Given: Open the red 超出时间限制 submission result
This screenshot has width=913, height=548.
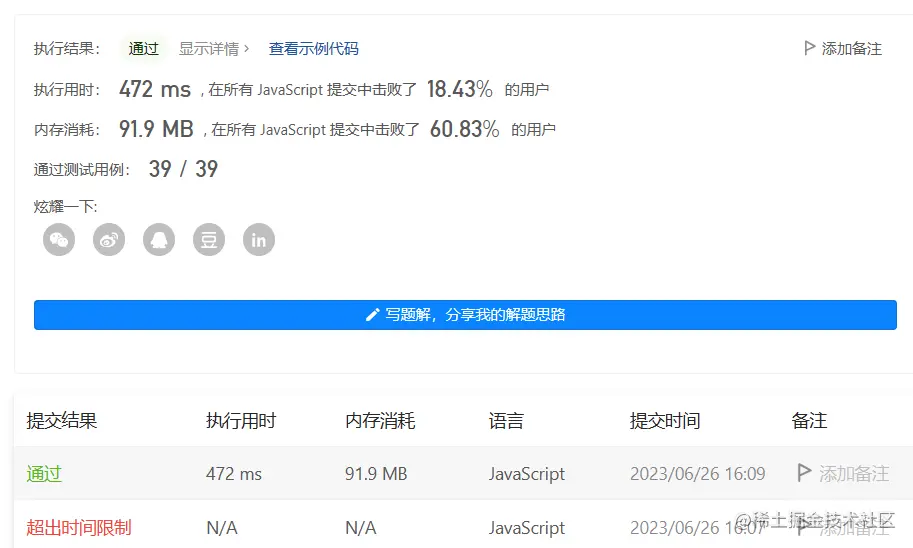Looking at the screenshot, I should (x=79, y=528).
